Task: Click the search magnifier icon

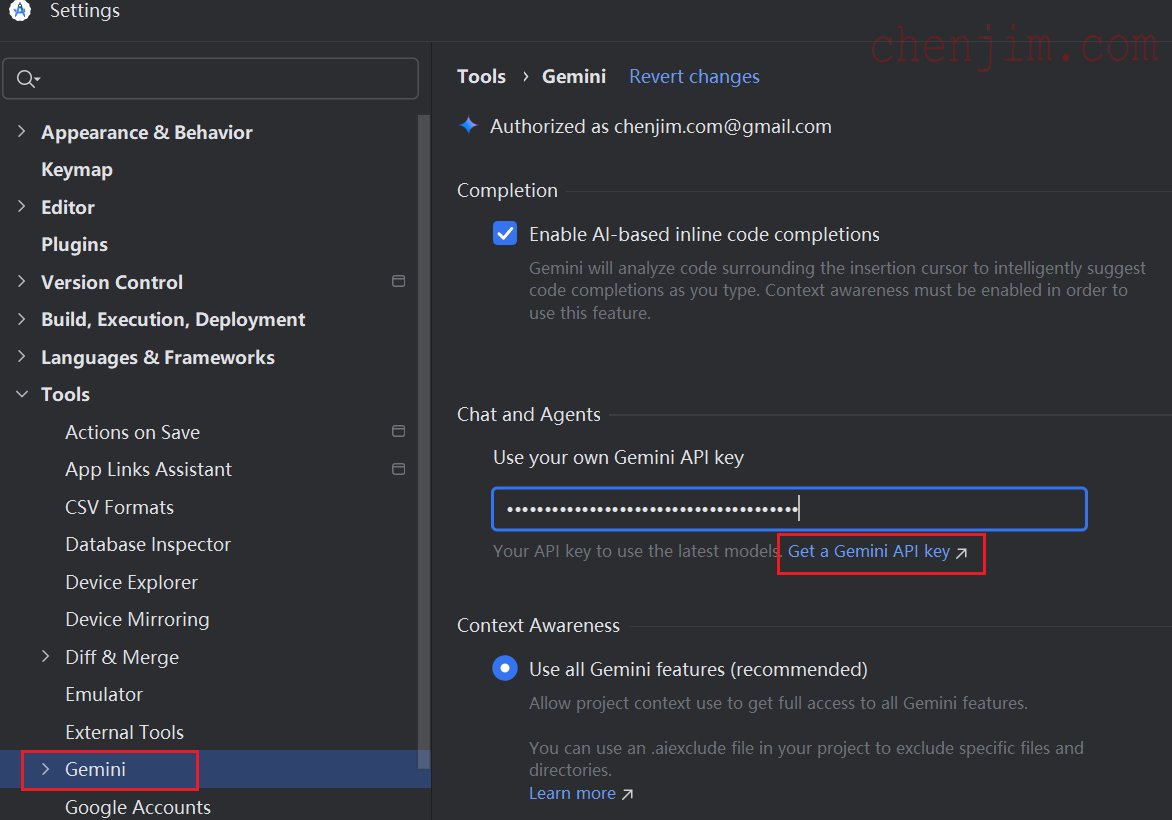Action: click(28, 78)
